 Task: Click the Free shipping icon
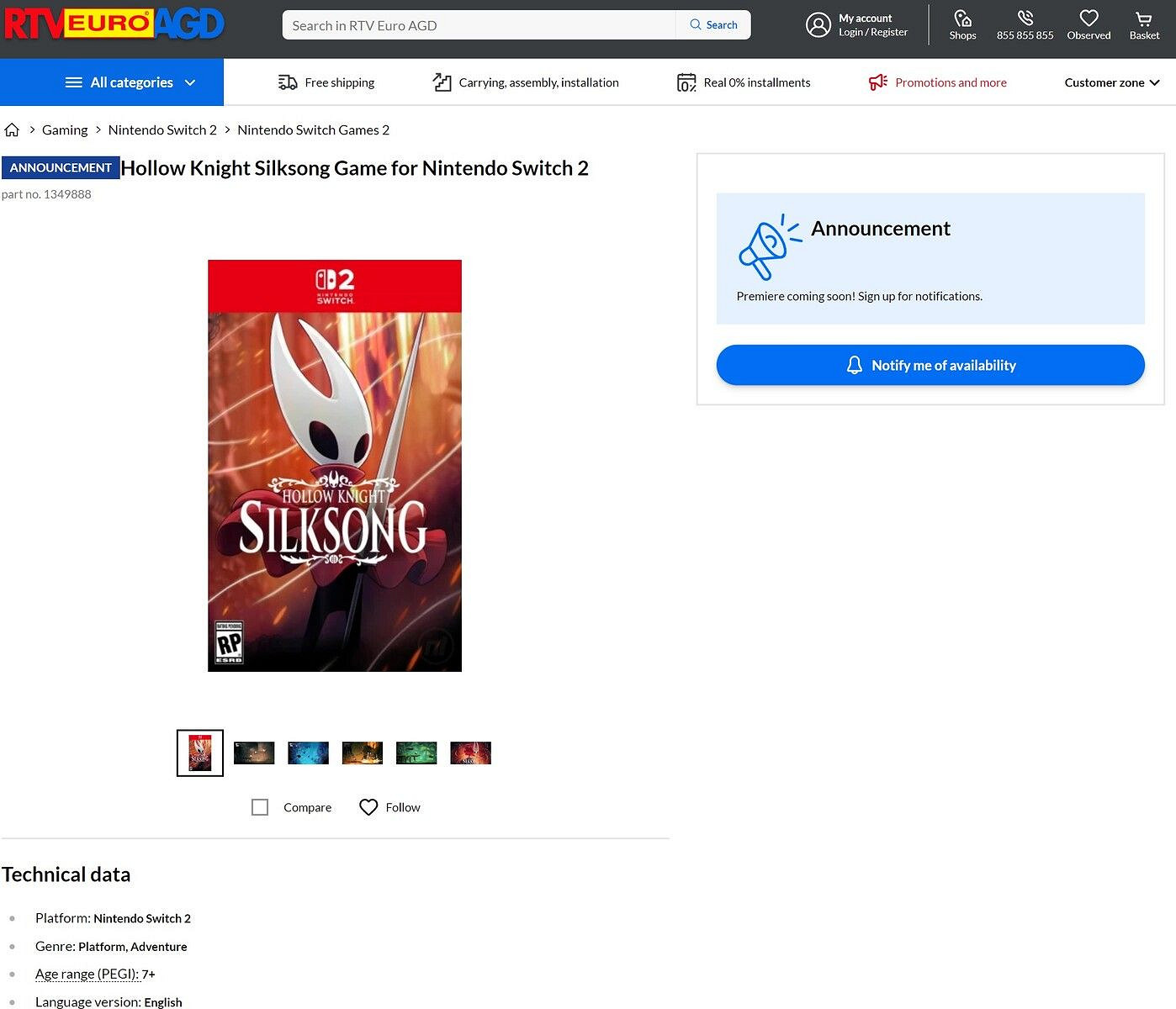point(287,82)
